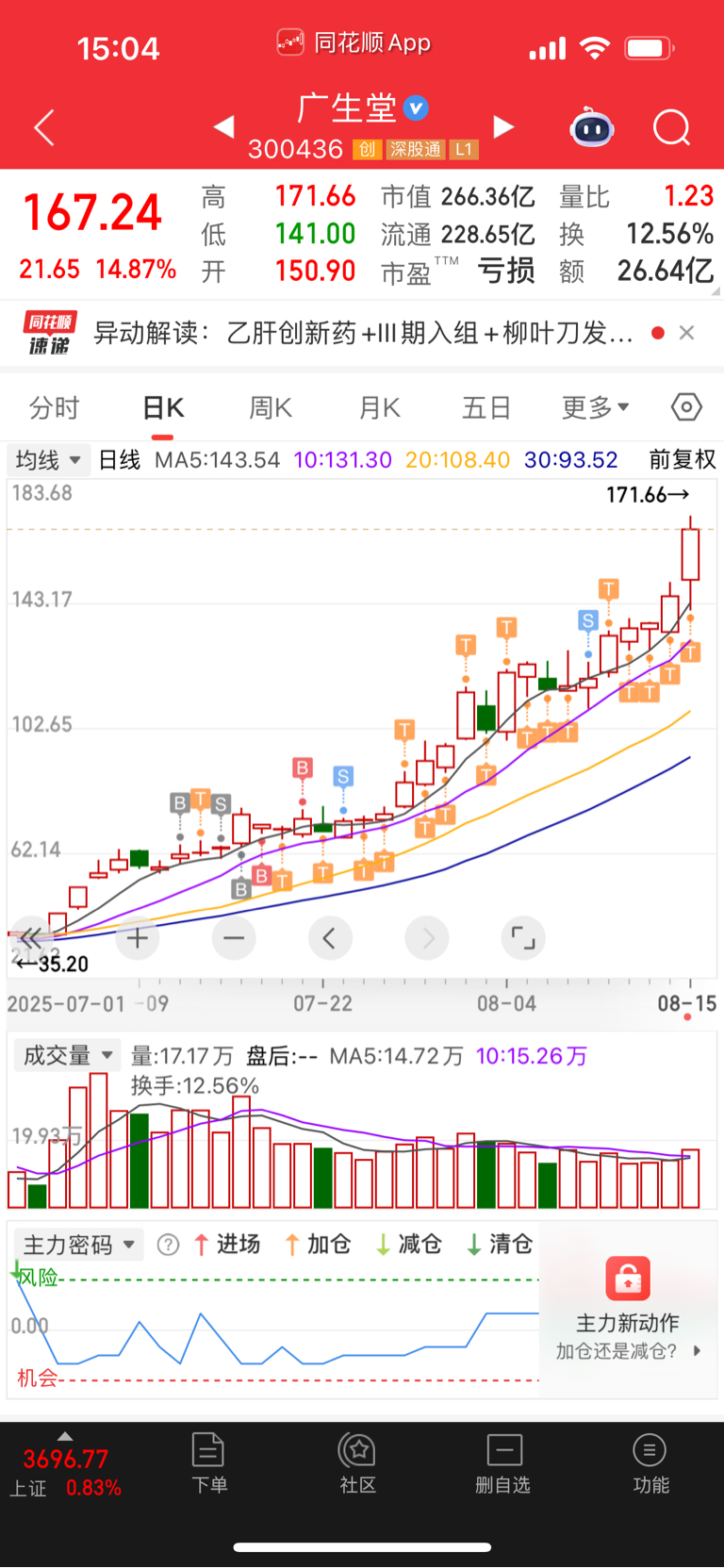Tap the 加仓 legend label
The image size is (724, 1568).
(x=329, y=1245)
